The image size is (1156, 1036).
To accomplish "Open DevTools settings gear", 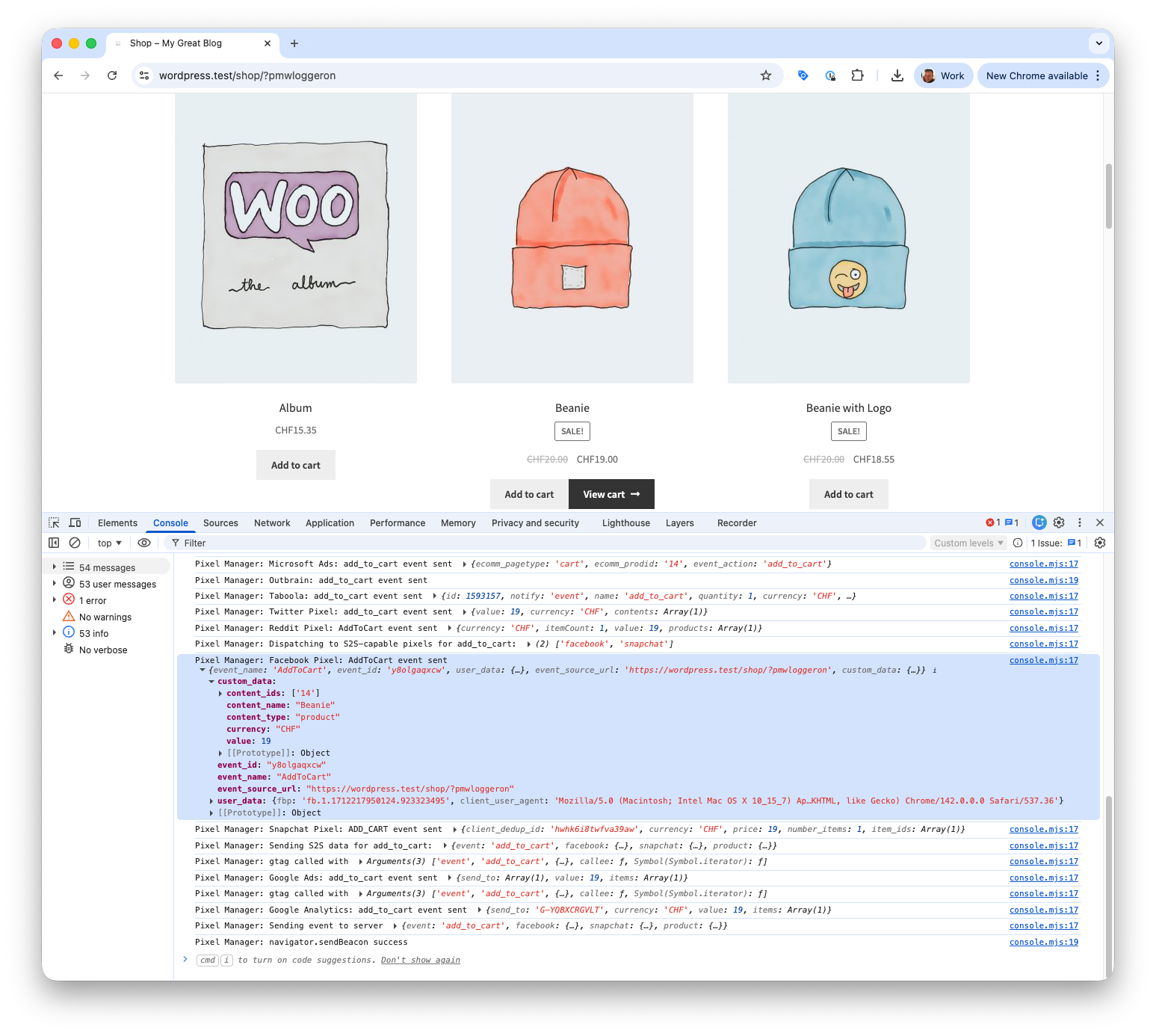I will coord(1059,522).
